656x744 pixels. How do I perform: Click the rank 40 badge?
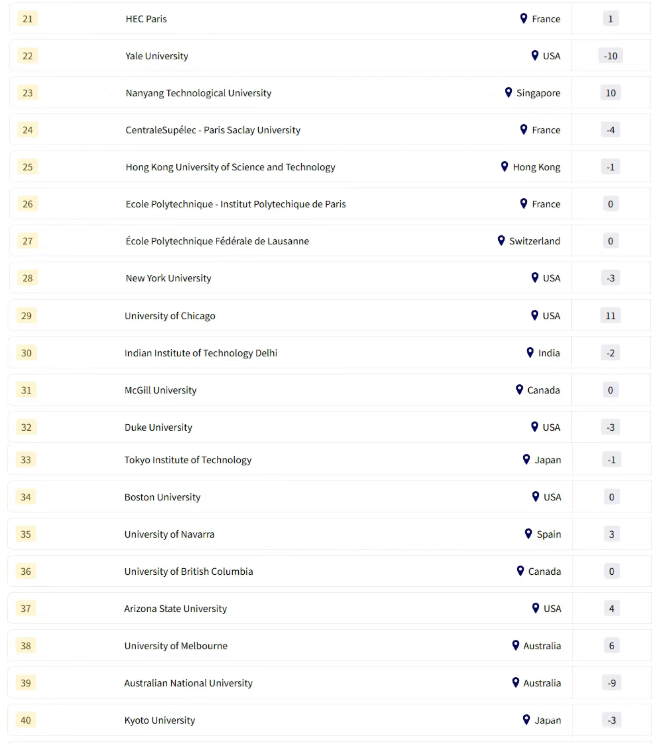[26, 720]
